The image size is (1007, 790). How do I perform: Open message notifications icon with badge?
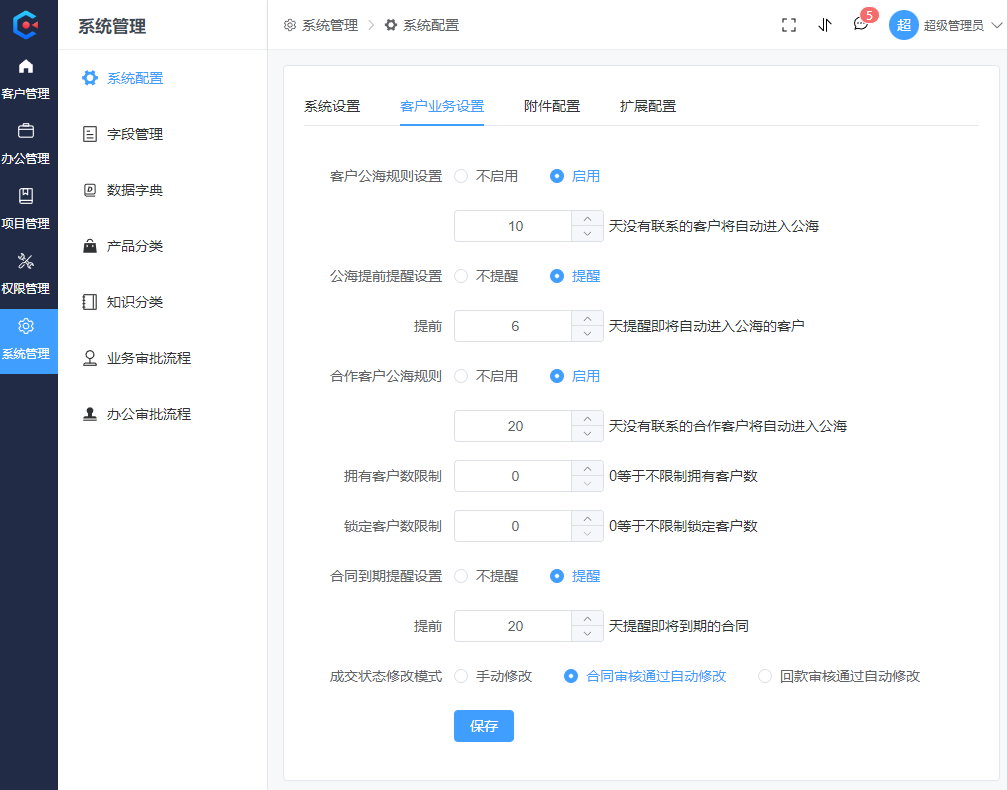861,24
